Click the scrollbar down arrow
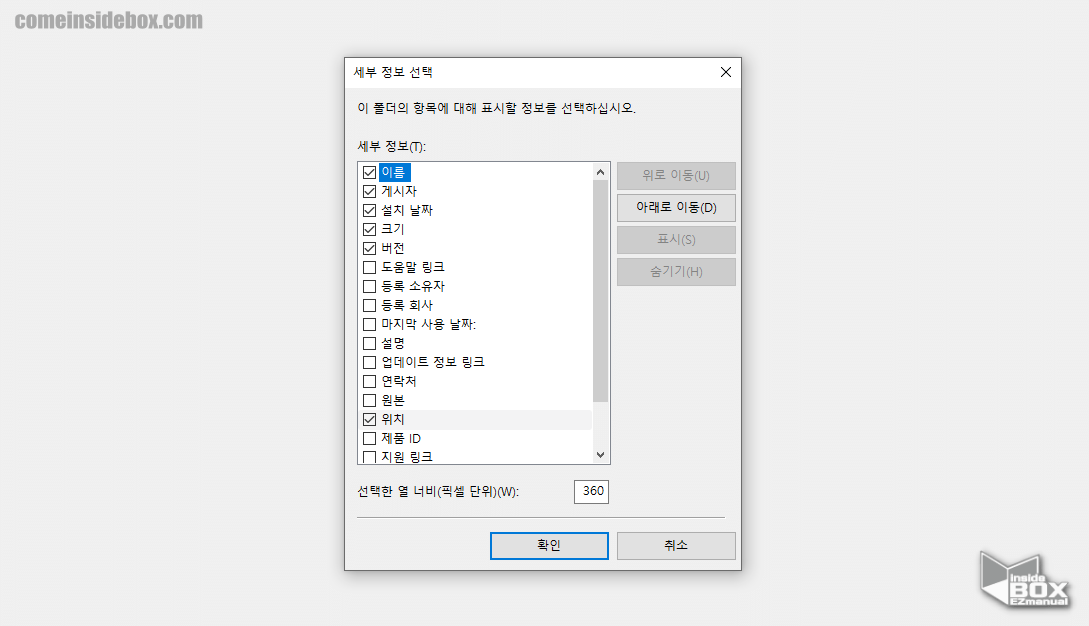Viewport: 1089px width, 626px height. point(600,453)
